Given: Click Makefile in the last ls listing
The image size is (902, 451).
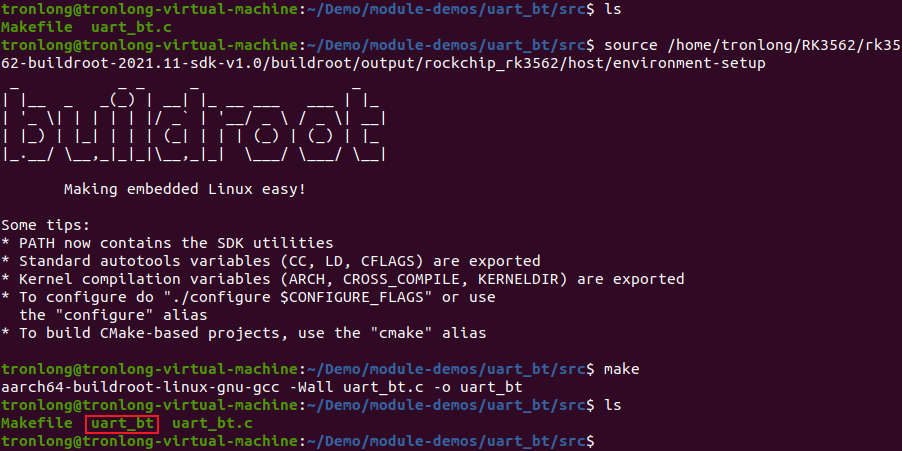Looking at the screenshot, I should point(37,424).
